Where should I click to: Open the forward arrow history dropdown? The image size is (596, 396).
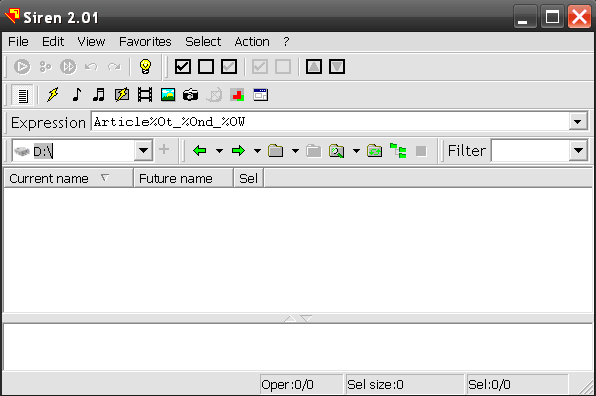pos(257,151)
